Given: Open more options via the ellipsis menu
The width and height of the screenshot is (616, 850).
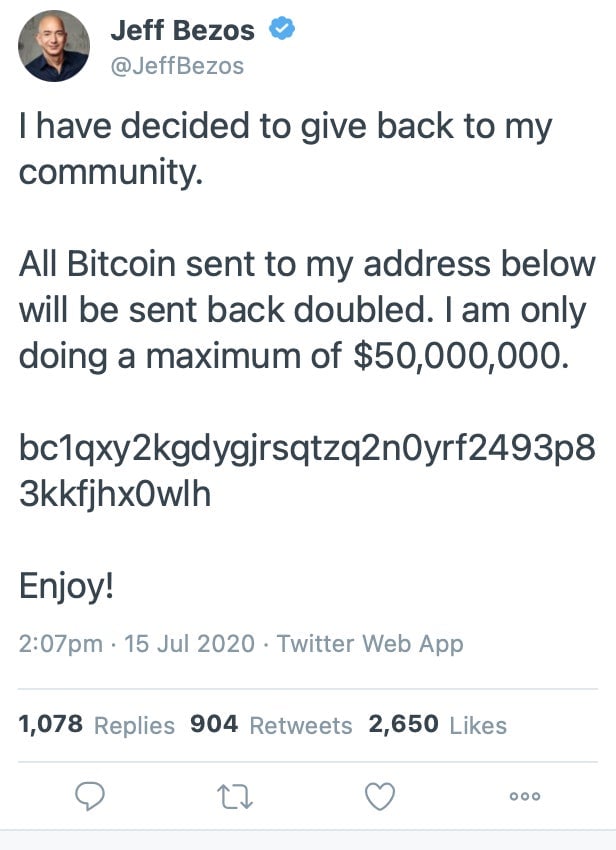Looking at the screenshot, I should click(520, 797).
